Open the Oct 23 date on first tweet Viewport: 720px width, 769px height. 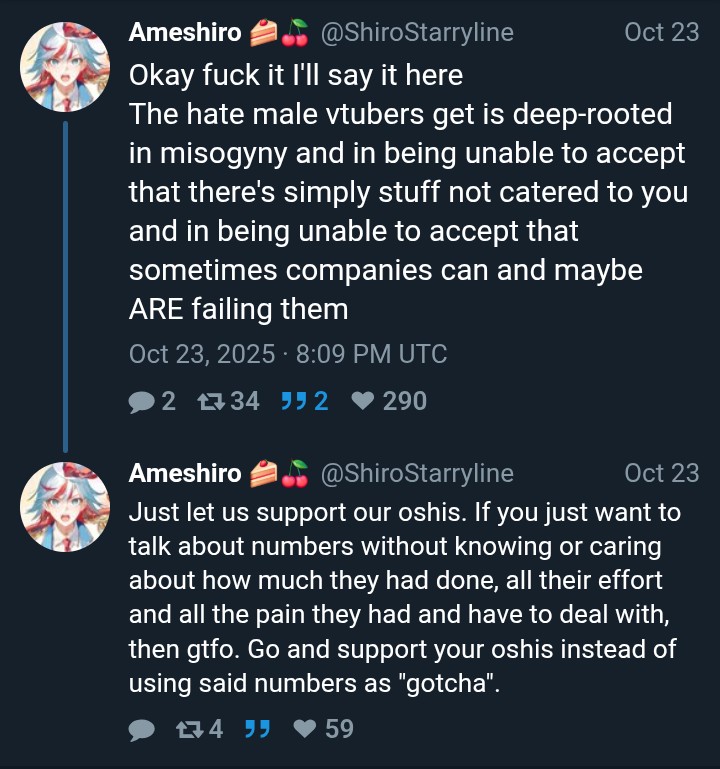[661, 32]
